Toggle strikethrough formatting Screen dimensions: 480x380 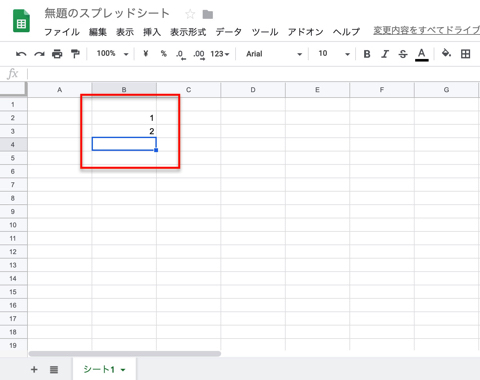click(403, 54)
